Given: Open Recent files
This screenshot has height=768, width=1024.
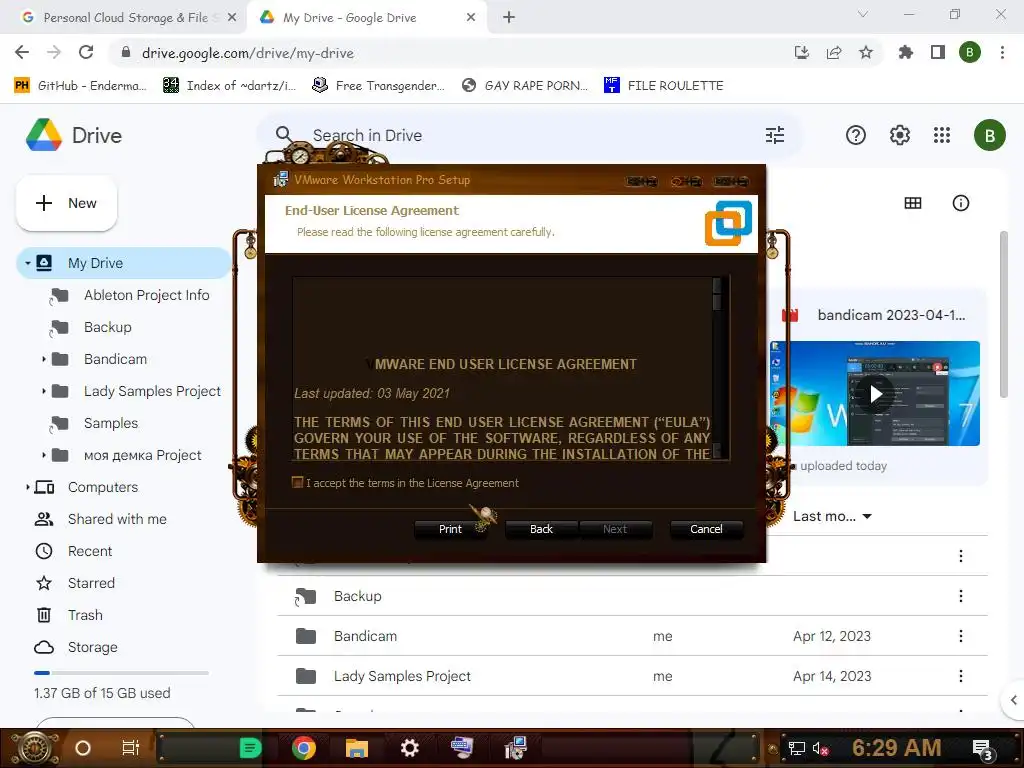Looking at the screenshot, I should tap(89, 551).
